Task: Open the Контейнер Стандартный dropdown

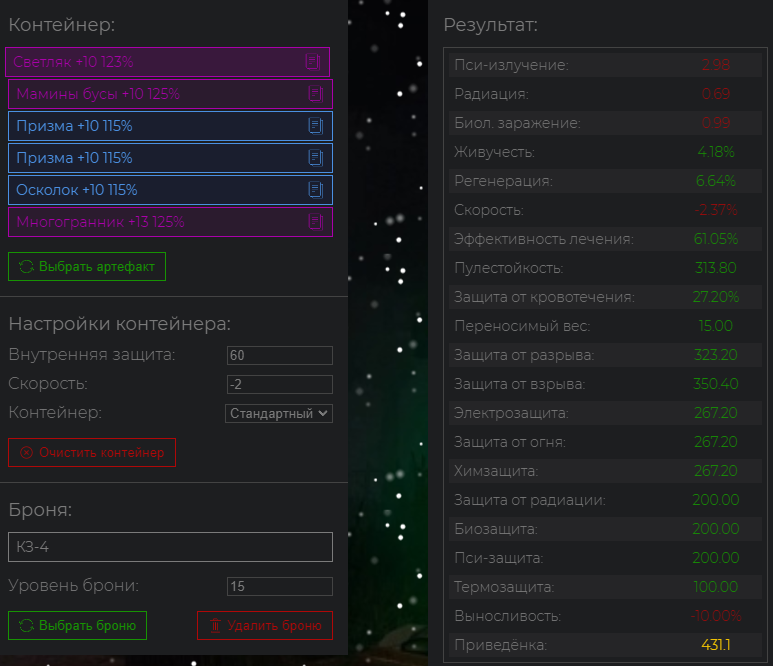Action: coord(279,414)
